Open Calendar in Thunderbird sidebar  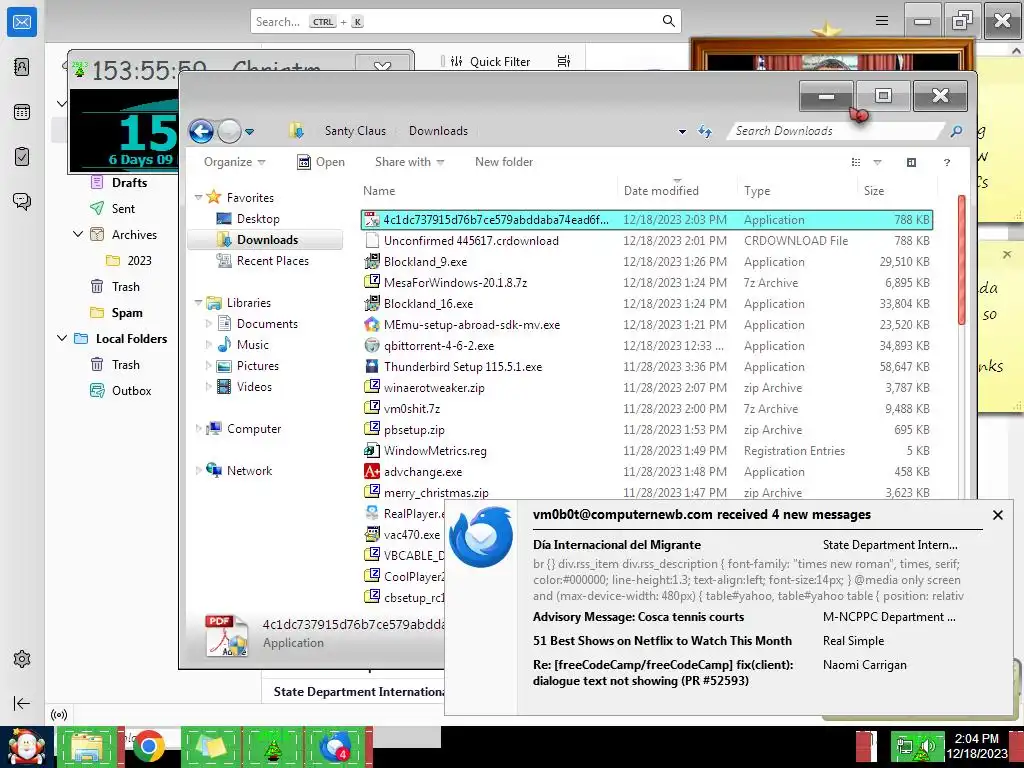22,112
